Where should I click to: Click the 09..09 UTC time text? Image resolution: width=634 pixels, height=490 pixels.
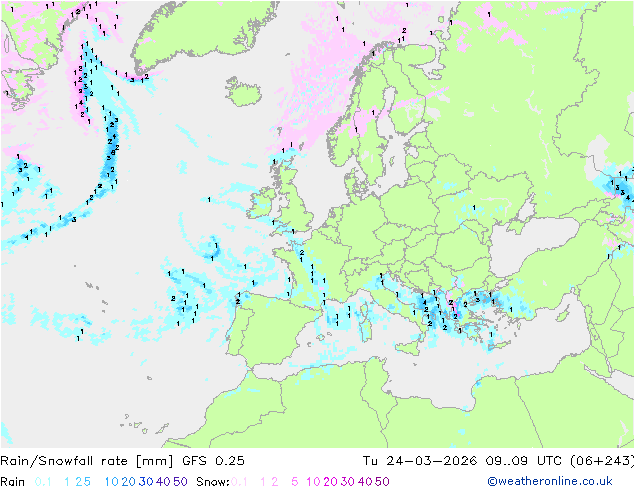(x=523, y=461)
